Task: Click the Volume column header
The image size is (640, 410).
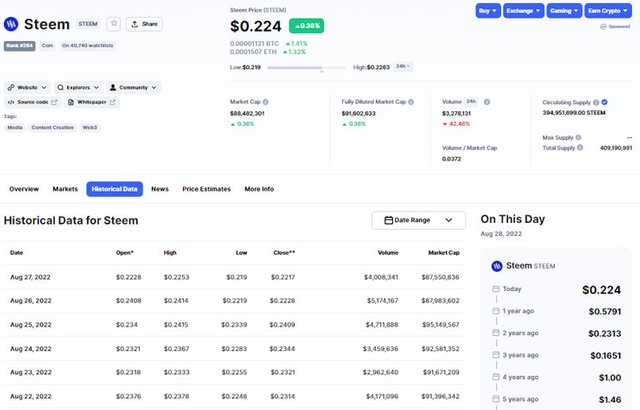Action: pos(388,253)
